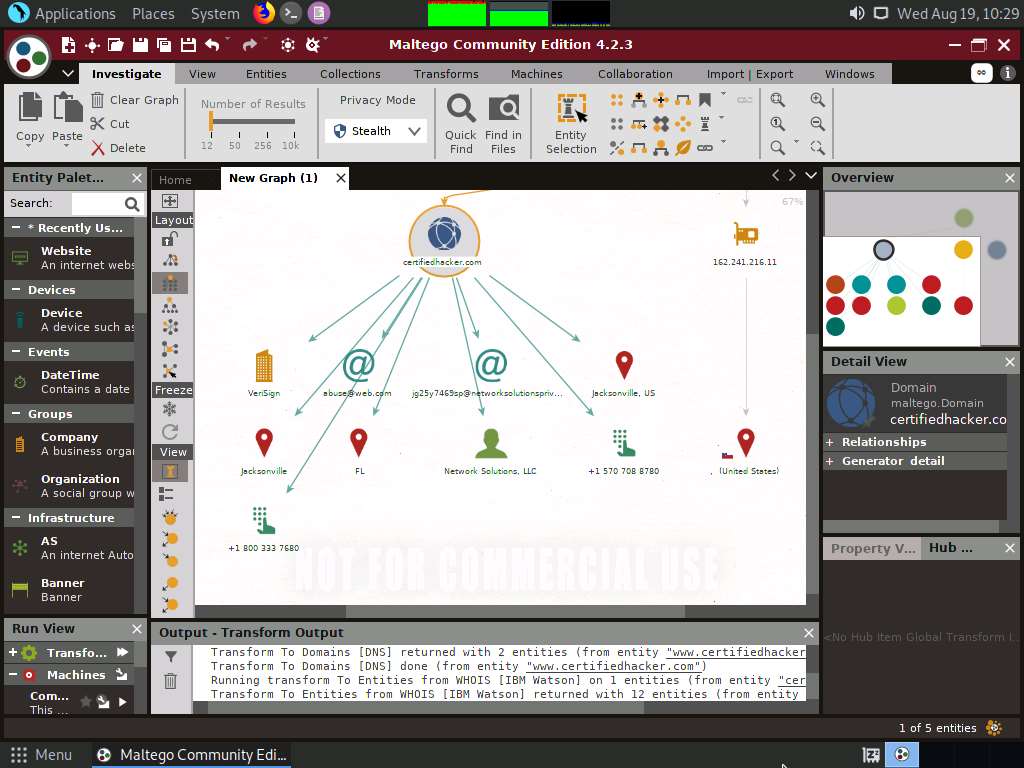This screenshot has width=1024, height=768.
Task: Click the open folder icon in title bar
Action: (116, 44)
